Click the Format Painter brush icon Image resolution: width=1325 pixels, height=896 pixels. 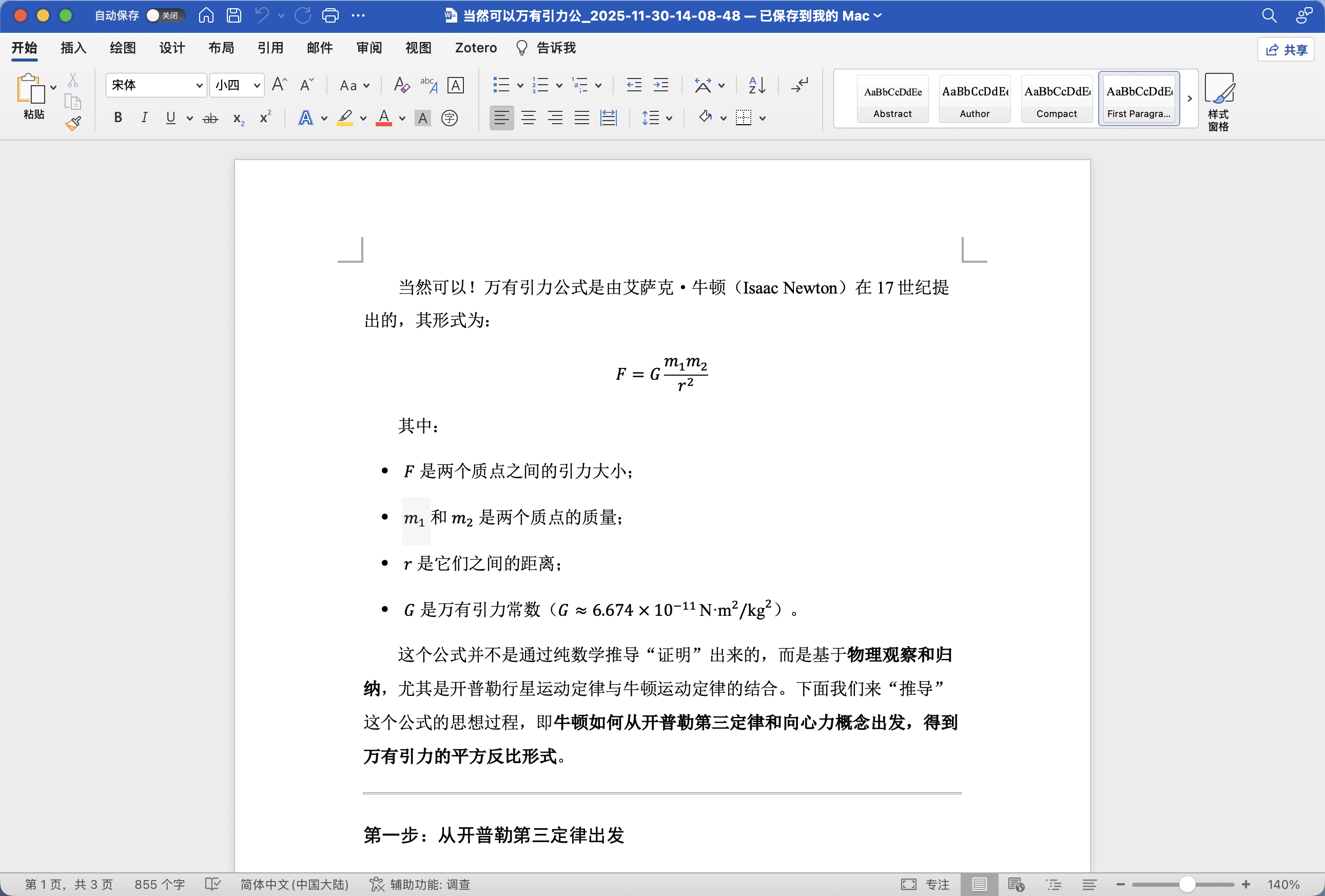point(73,123)
